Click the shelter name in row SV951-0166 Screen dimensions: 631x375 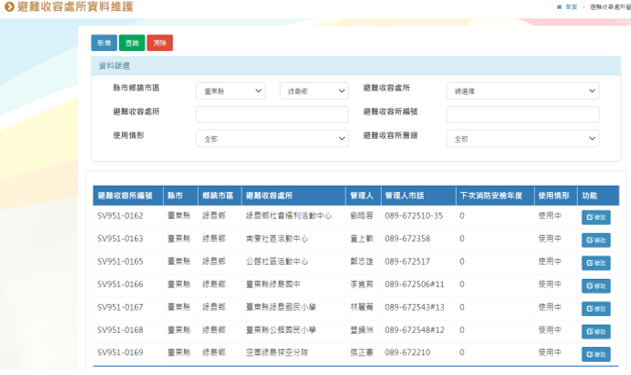tap(273, 284)
